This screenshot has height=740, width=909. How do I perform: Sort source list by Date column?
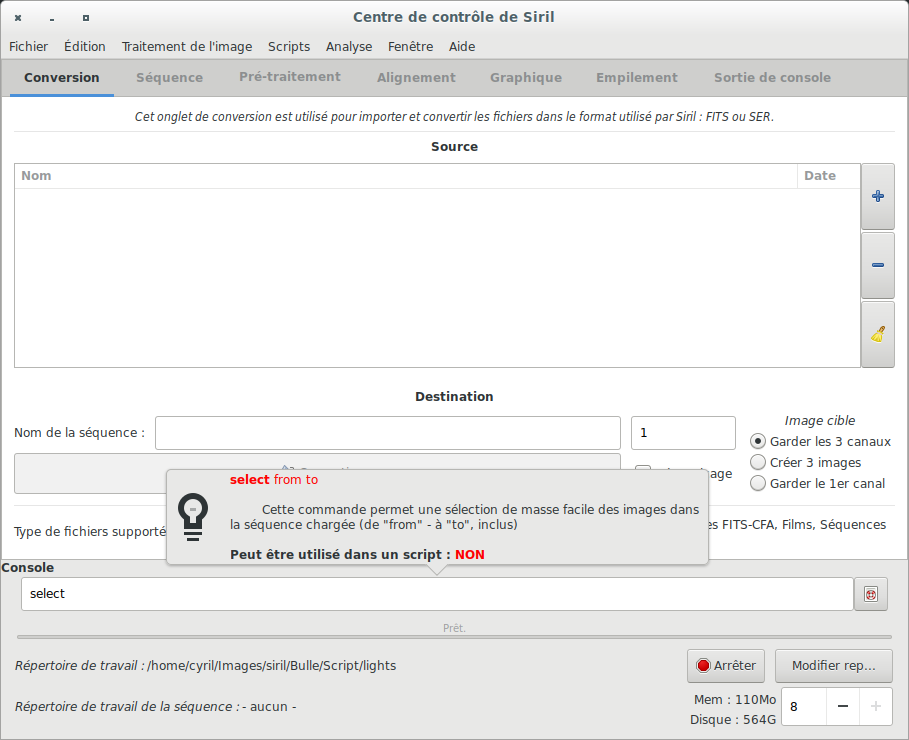tap(828, 176)
